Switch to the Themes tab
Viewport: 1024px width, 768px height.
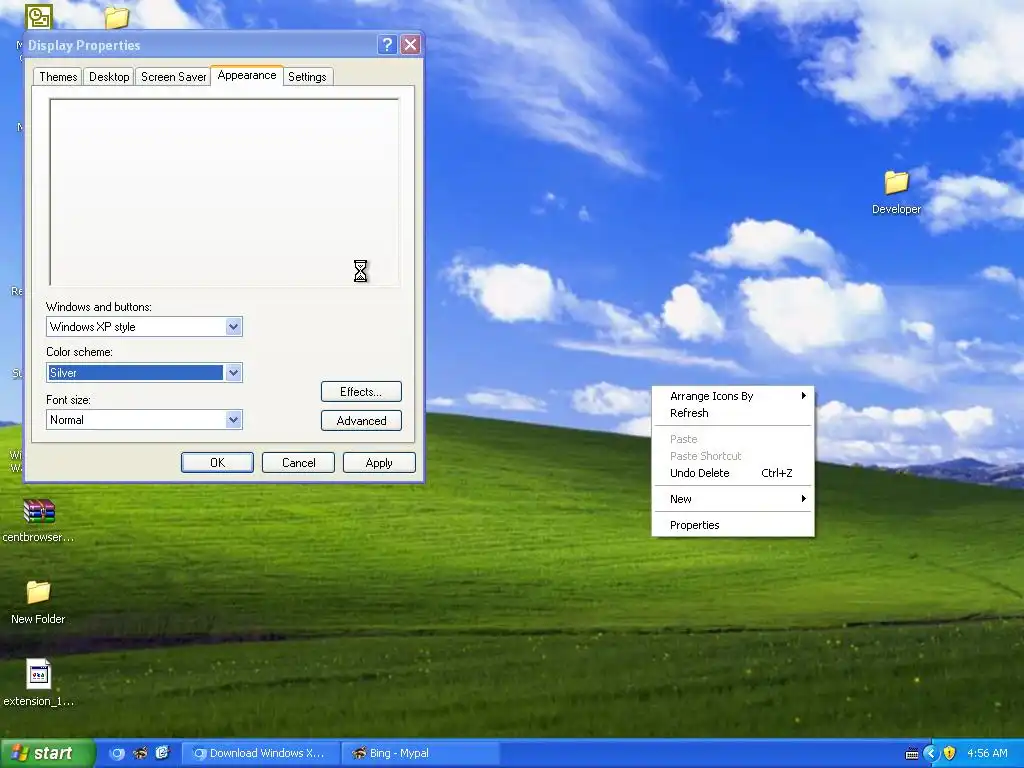click(x=58, y=76)
